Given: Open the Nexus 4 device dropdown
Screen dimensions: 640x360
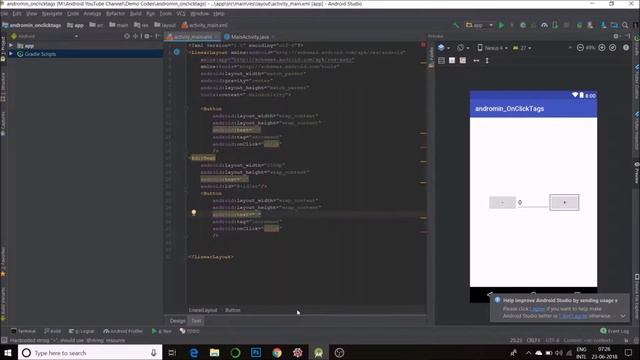Looking at the screenshot, I should pos(492,48).
